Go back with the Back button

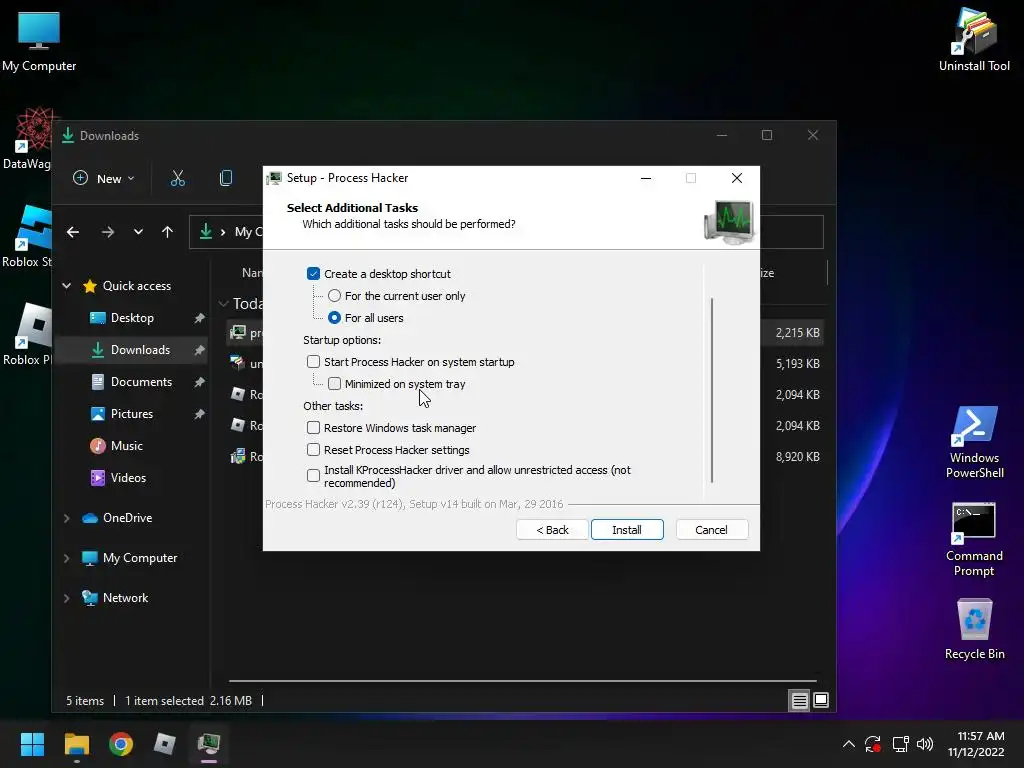coord(552,530)
